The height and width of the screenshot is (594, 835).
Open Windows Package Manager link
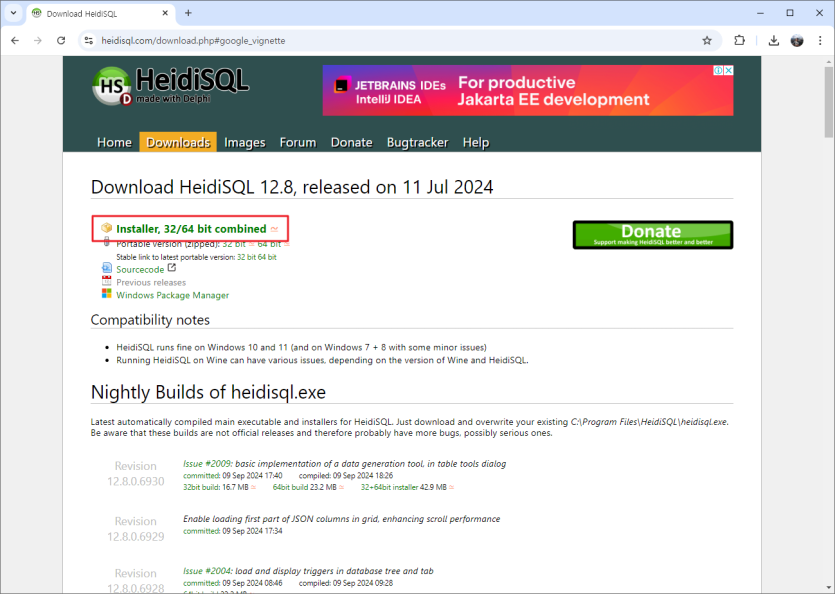click(173, 295)
